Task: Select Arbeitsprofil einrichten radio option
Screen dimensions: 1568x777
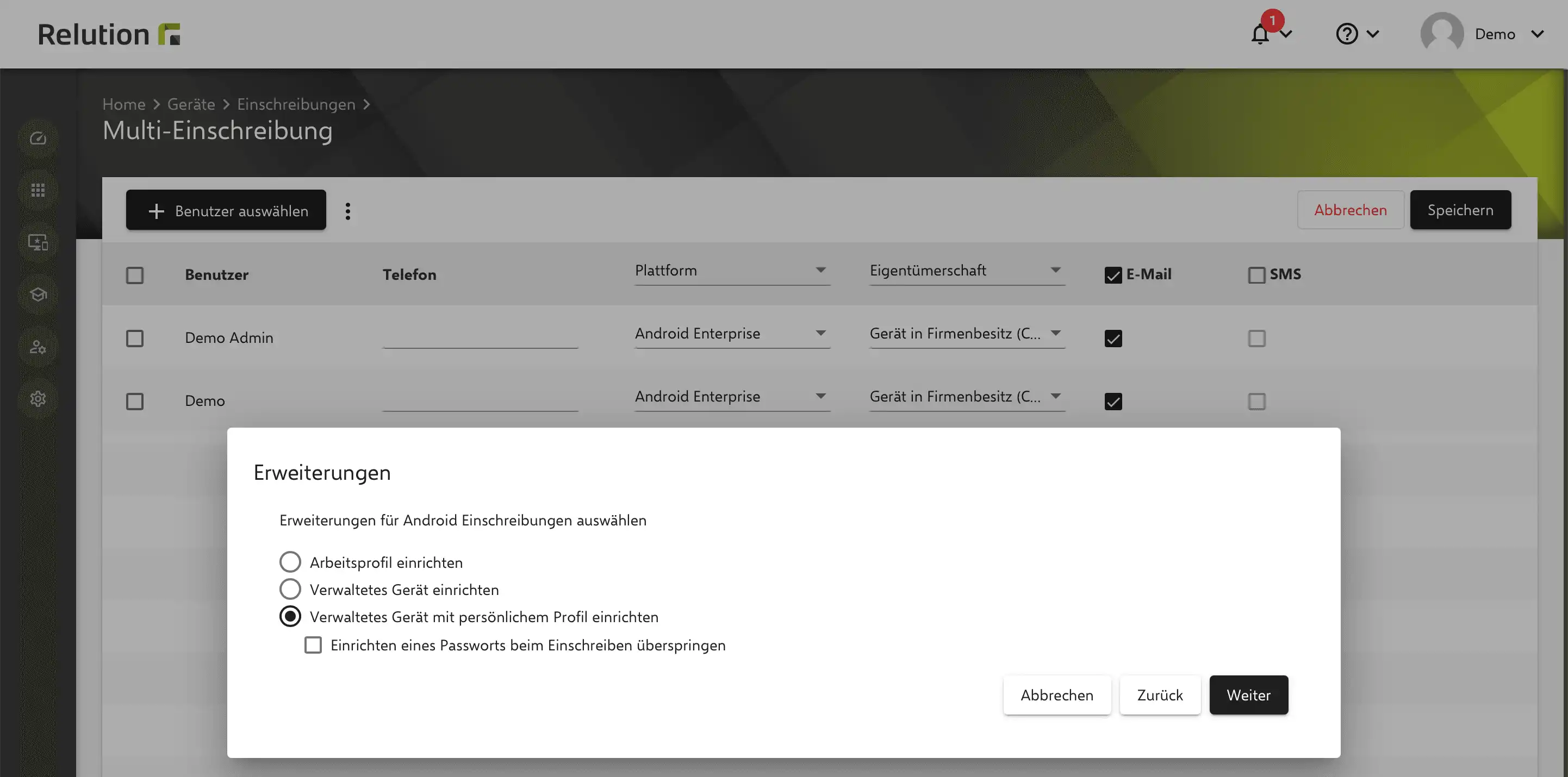Action: click(x=290, y=562)
